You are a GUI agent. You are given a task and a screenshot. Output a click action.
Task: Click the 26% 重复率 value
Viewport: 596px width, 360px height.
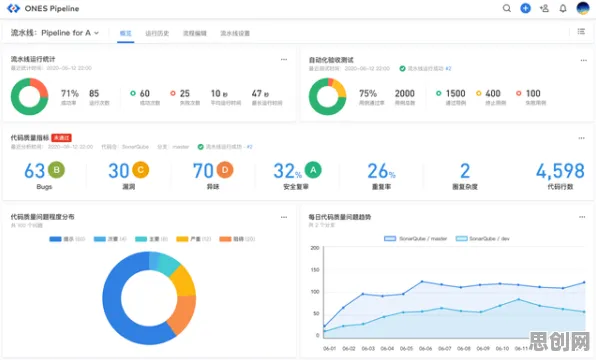click(381, 171)
